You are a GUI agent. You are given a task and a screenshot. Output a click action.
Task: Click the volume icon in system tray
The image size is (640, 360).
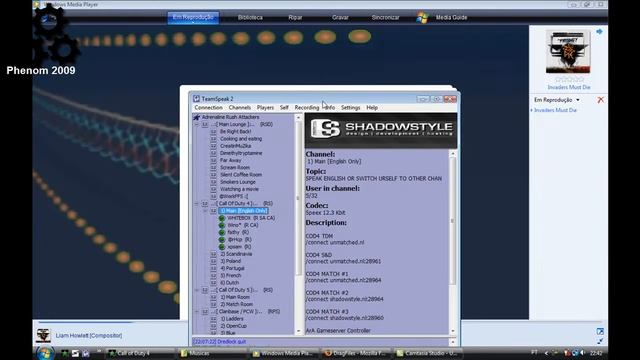click(583, 353)
